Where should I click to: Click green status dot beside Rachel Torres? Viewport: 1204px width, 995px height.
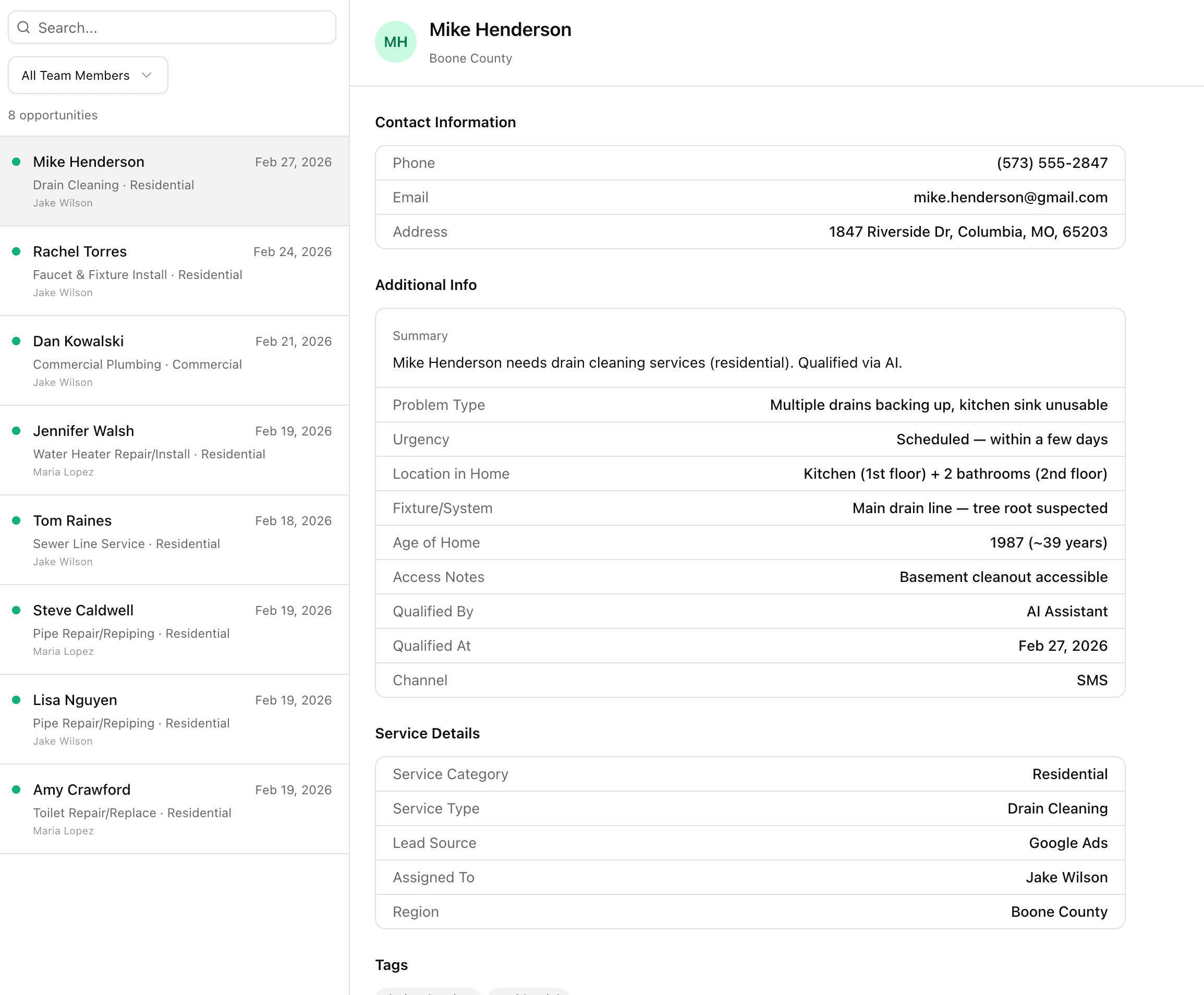click(x=17, y=251)
